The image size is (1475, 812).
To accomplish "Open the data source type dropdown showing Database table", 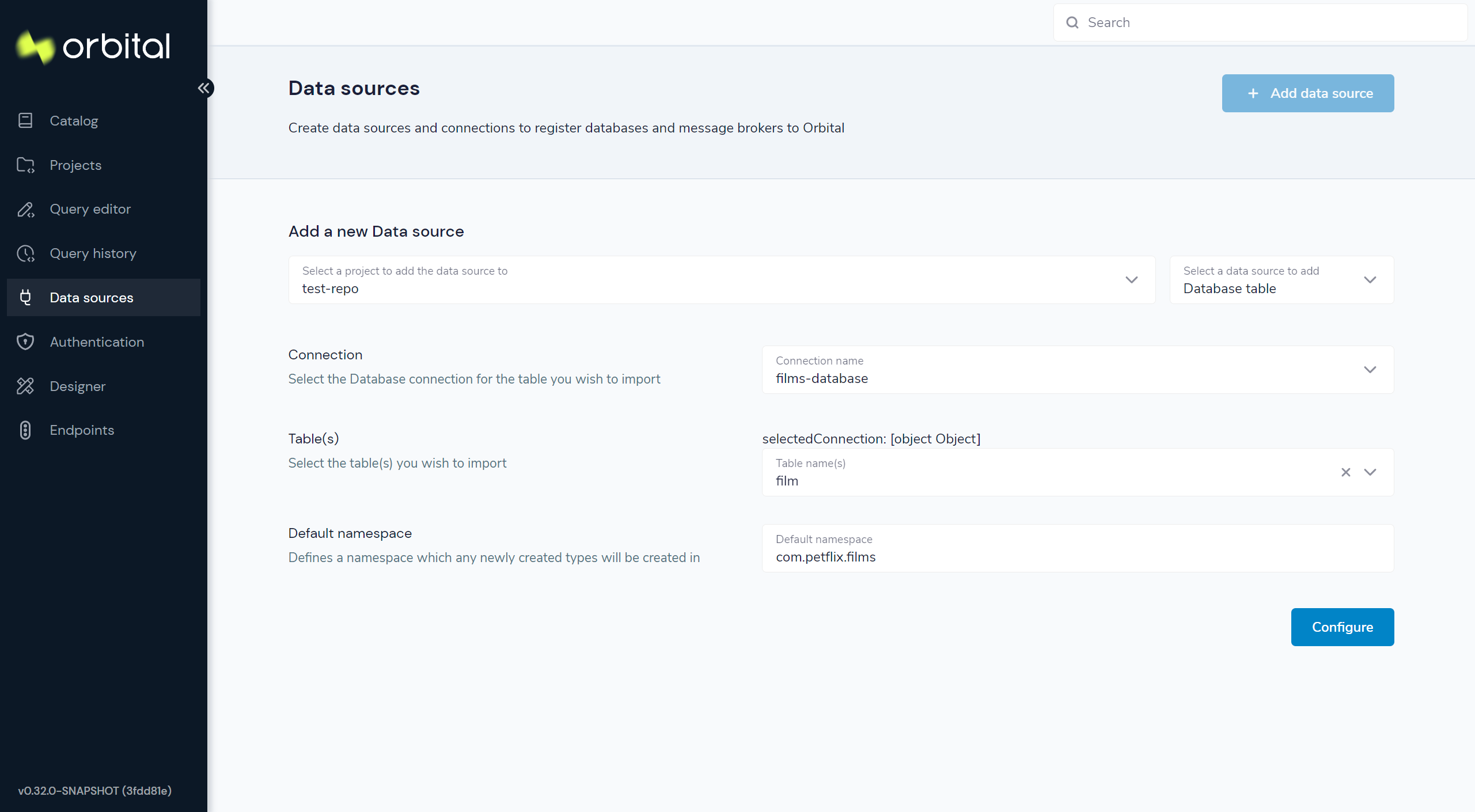I will click(x=1281, y=280).
